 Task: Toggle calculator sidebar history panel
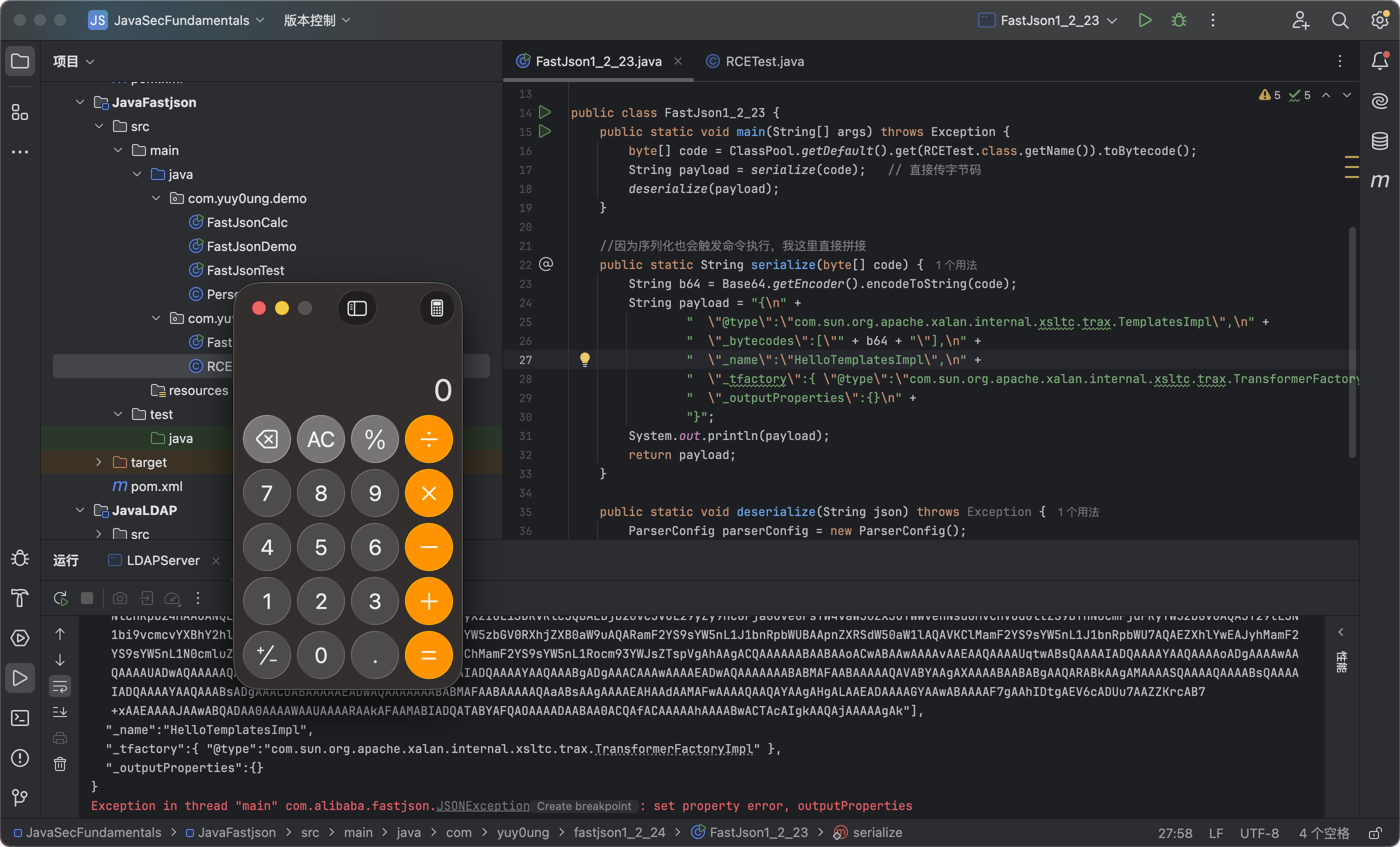click(x=357, y=308)
